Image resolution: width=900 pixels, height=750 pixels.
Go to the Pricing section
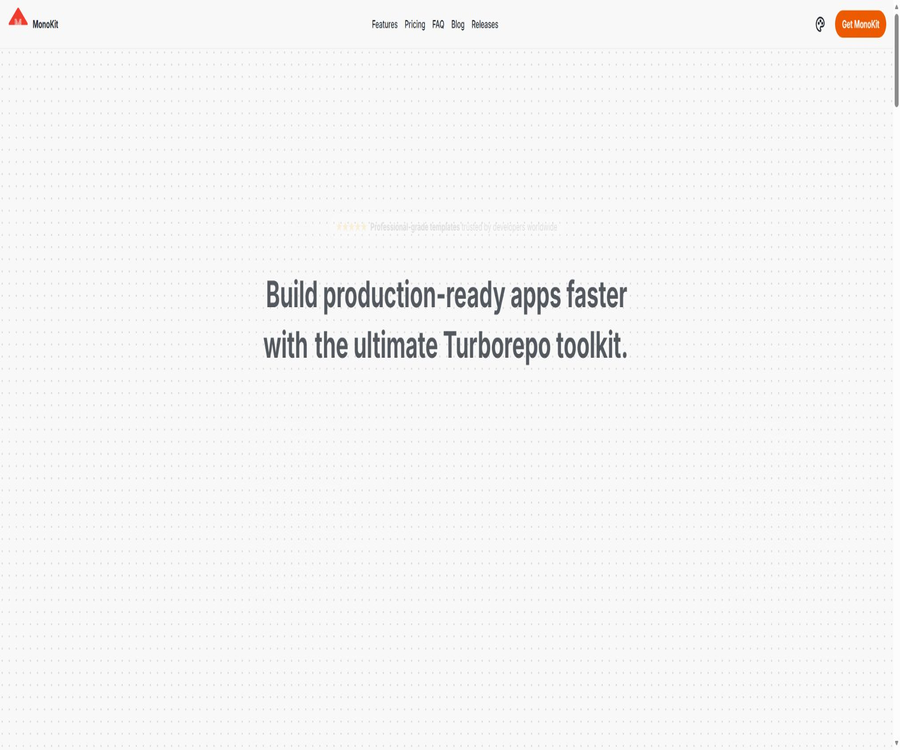[414, 24]
